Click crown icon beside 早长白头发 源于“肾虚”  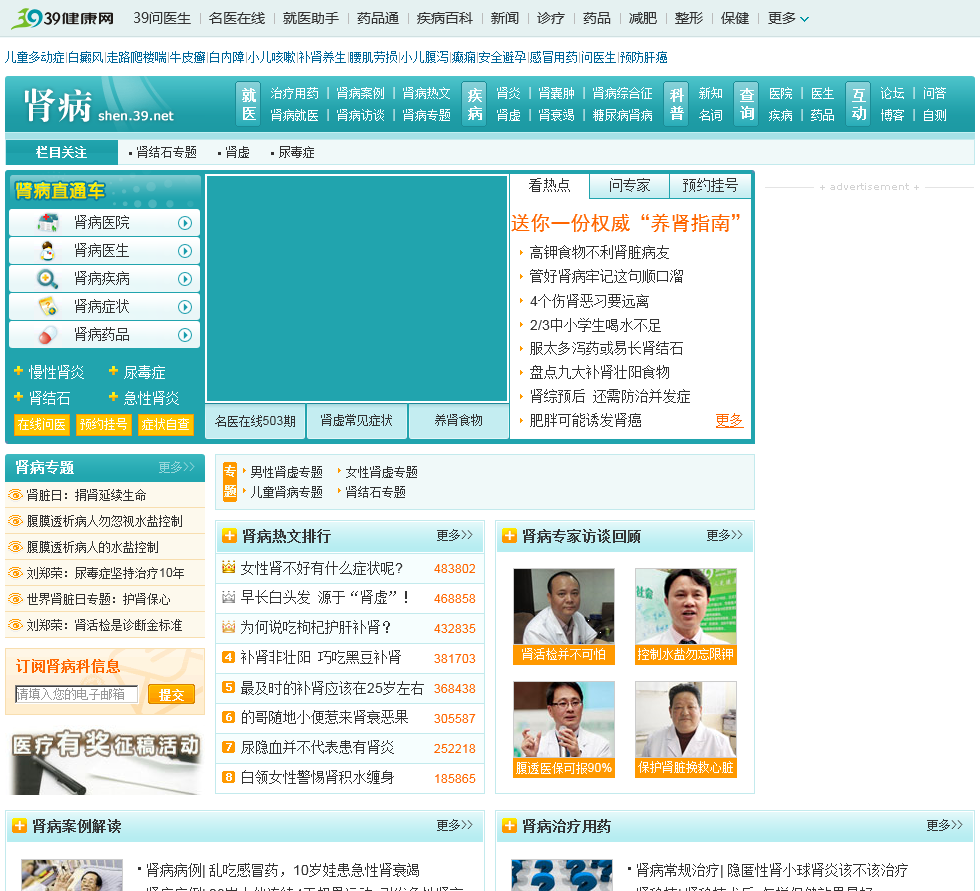click(x=229, y=597)
